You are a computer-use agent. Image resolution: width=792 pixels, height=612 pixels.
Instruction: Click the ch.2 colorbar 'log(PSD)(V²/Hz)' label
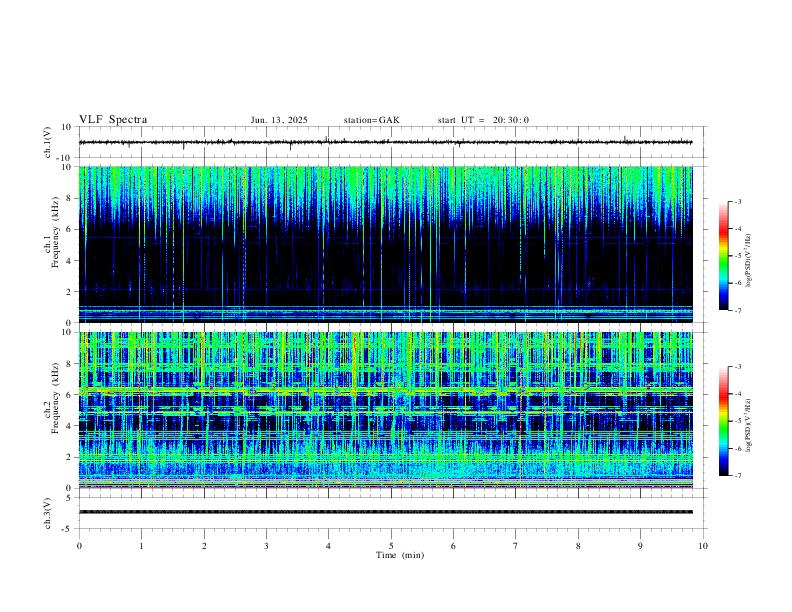(x=749, y=425)
